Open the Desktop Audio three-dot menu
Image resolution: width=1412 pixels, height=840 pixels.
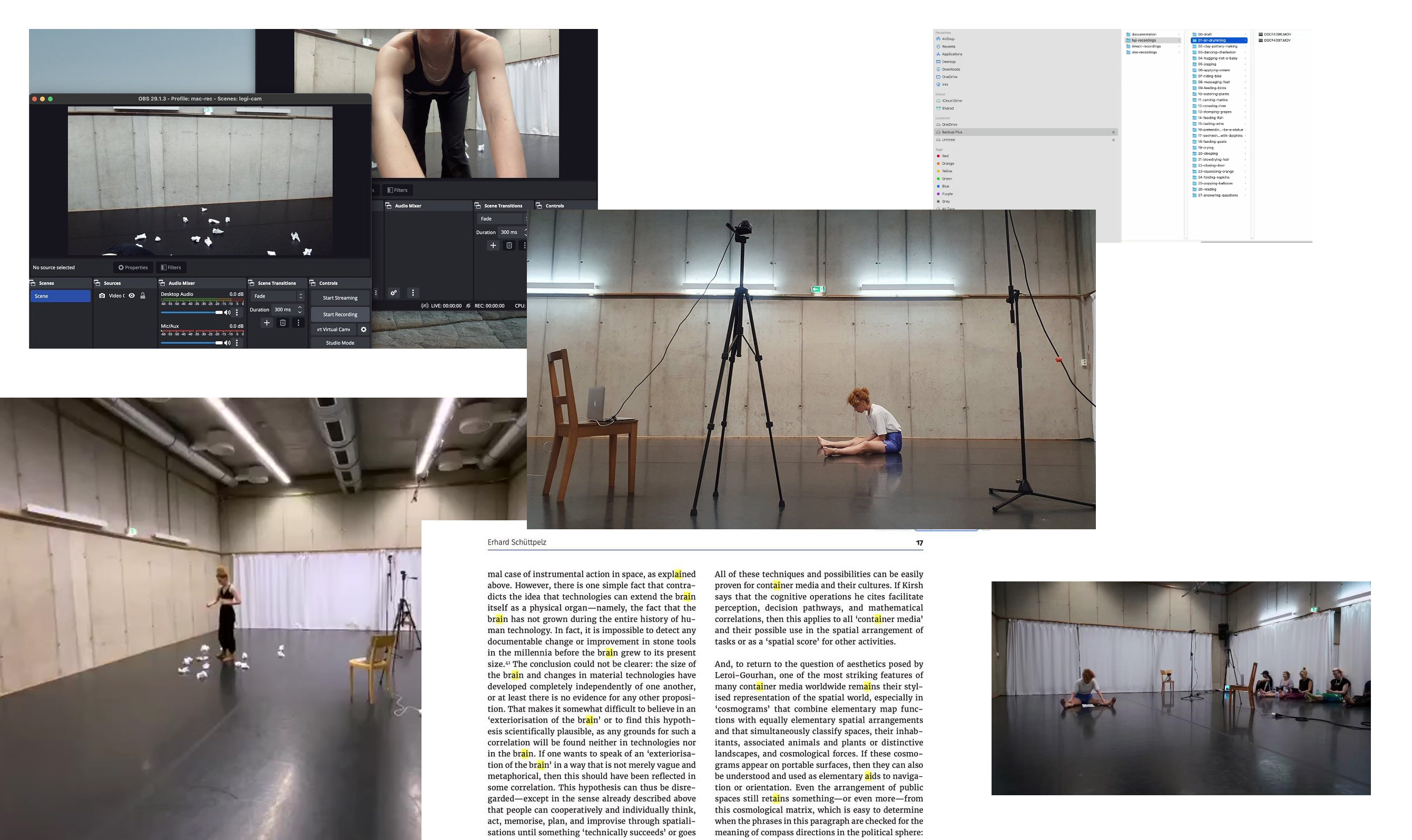point(237,312)
